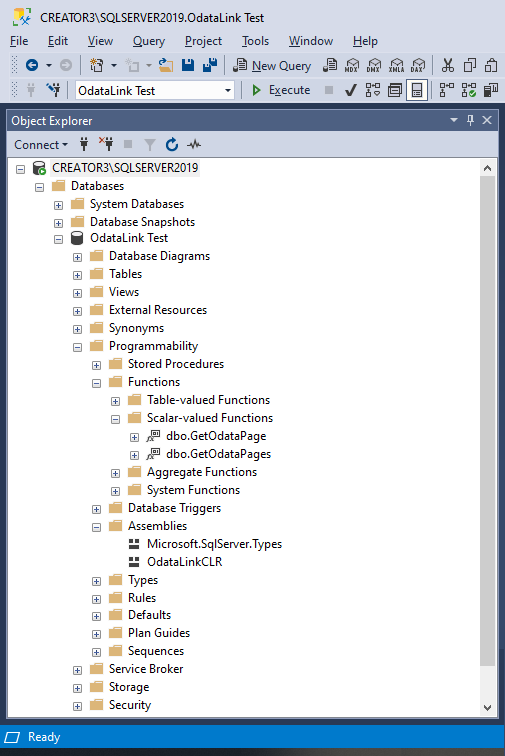Click the DMX query icon
The image size is (505, 756).
pos(374,65)
